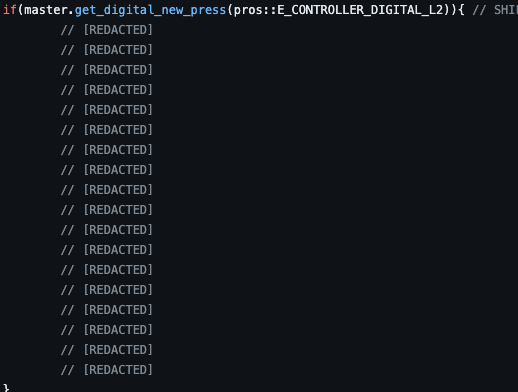Select the "master" identifier in the condition

click(46, 10)
